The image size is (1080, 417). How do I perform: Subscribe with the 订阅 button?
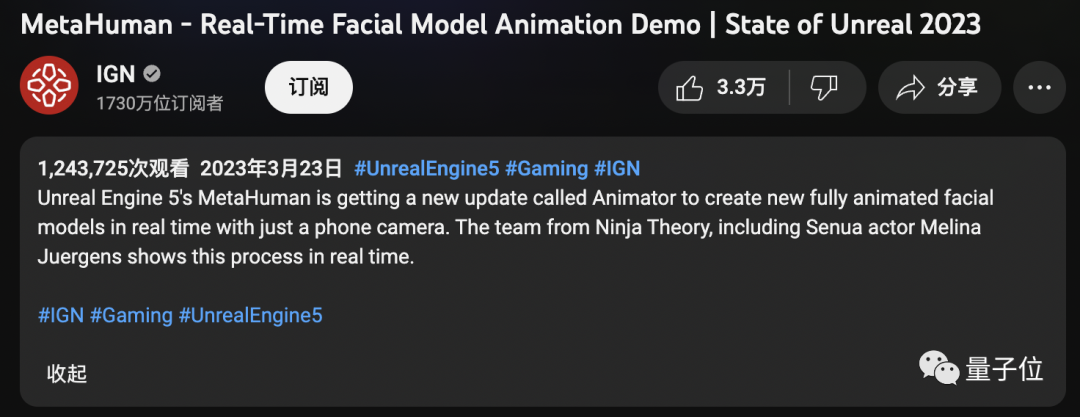(x=309, y=87)
